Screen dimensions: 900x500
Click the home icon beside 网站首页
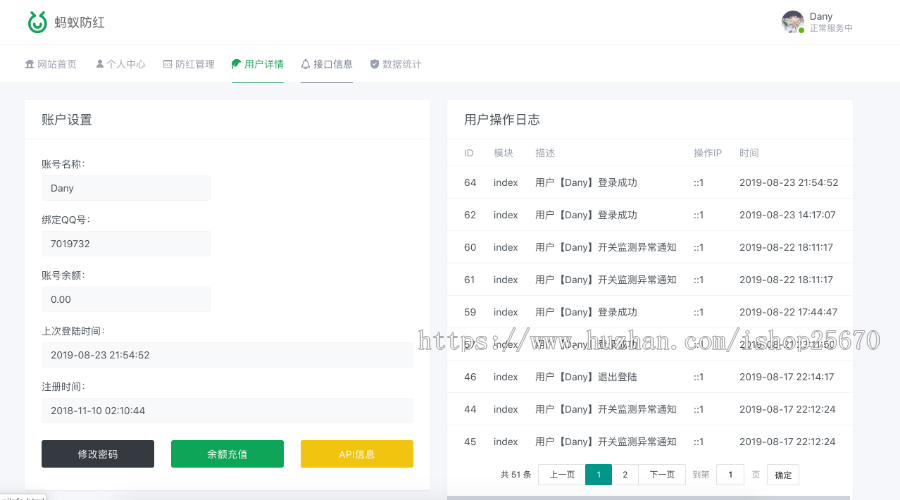(29, 64)
